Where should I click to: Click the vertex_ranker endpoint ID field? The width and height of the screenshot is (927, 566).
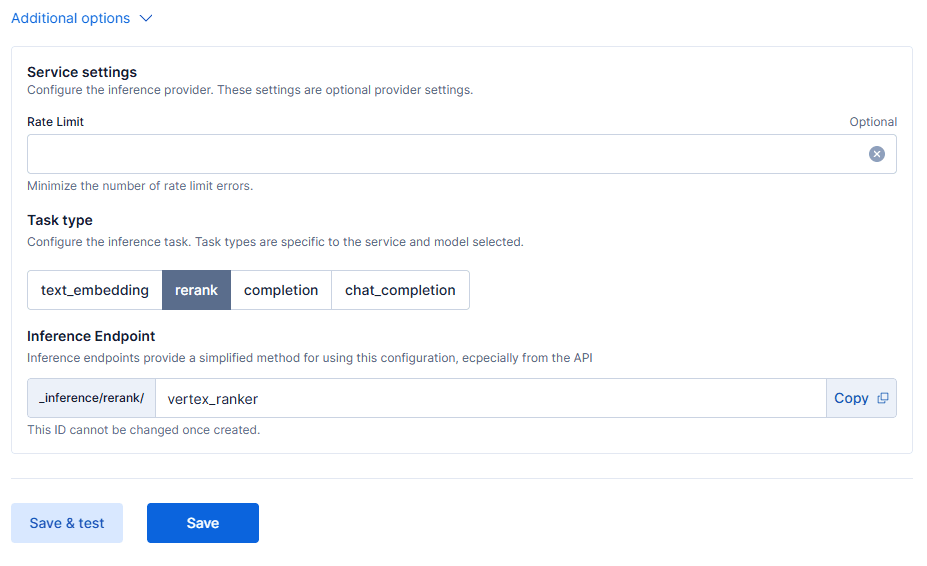tap(490, 398)
